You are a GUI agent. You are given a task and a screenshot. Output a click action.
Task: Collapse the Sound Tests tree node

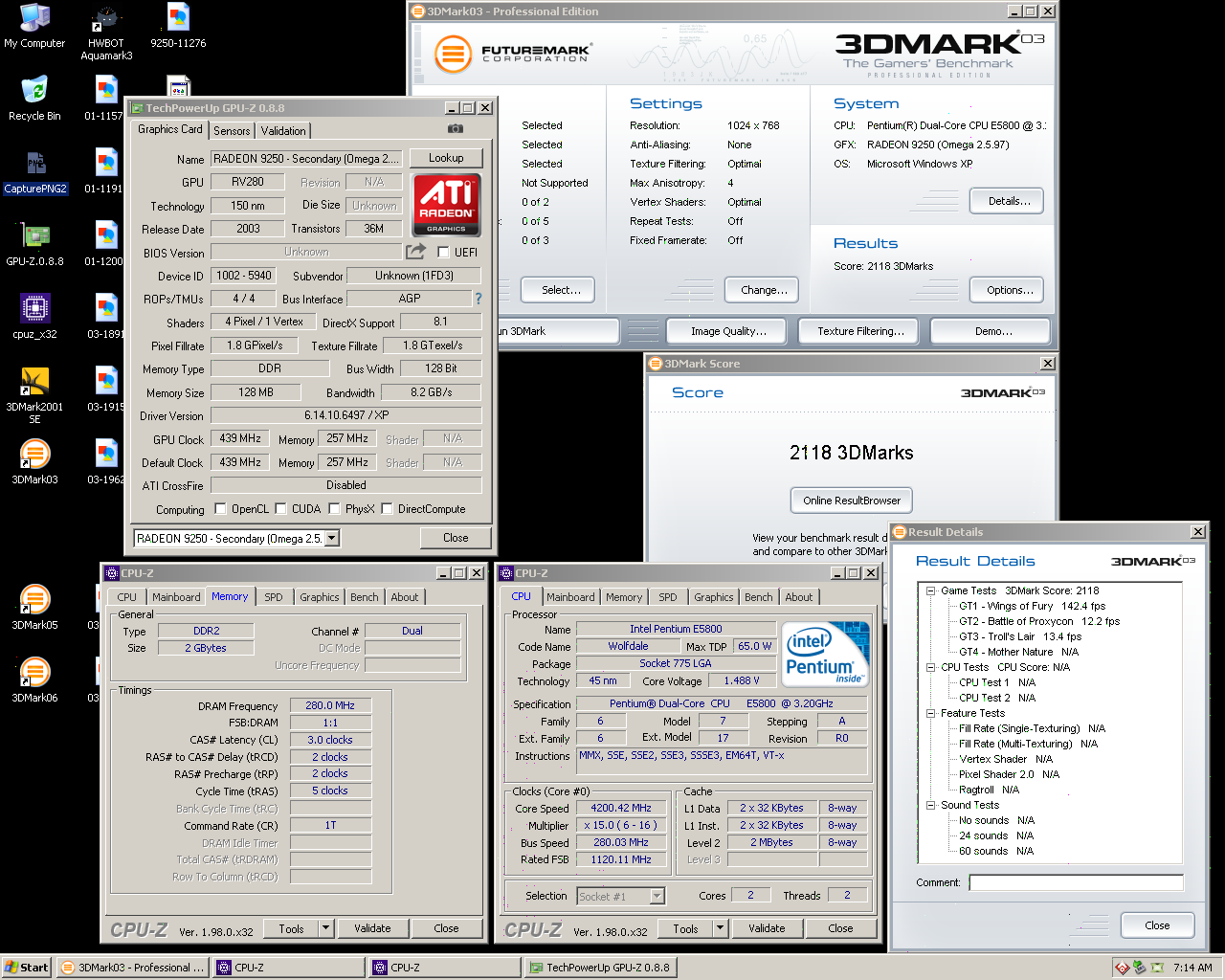930,805
